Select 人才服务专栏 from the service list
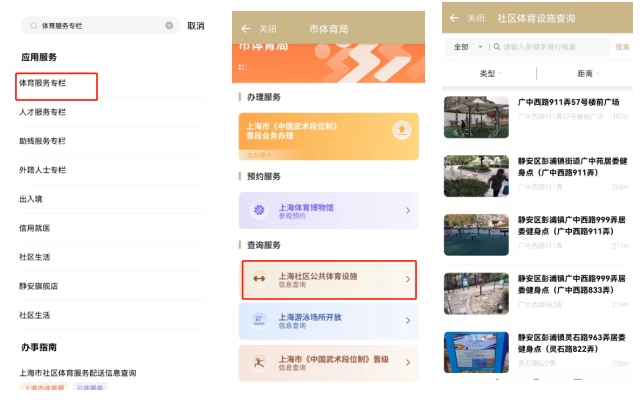 [x=42, y=112]
